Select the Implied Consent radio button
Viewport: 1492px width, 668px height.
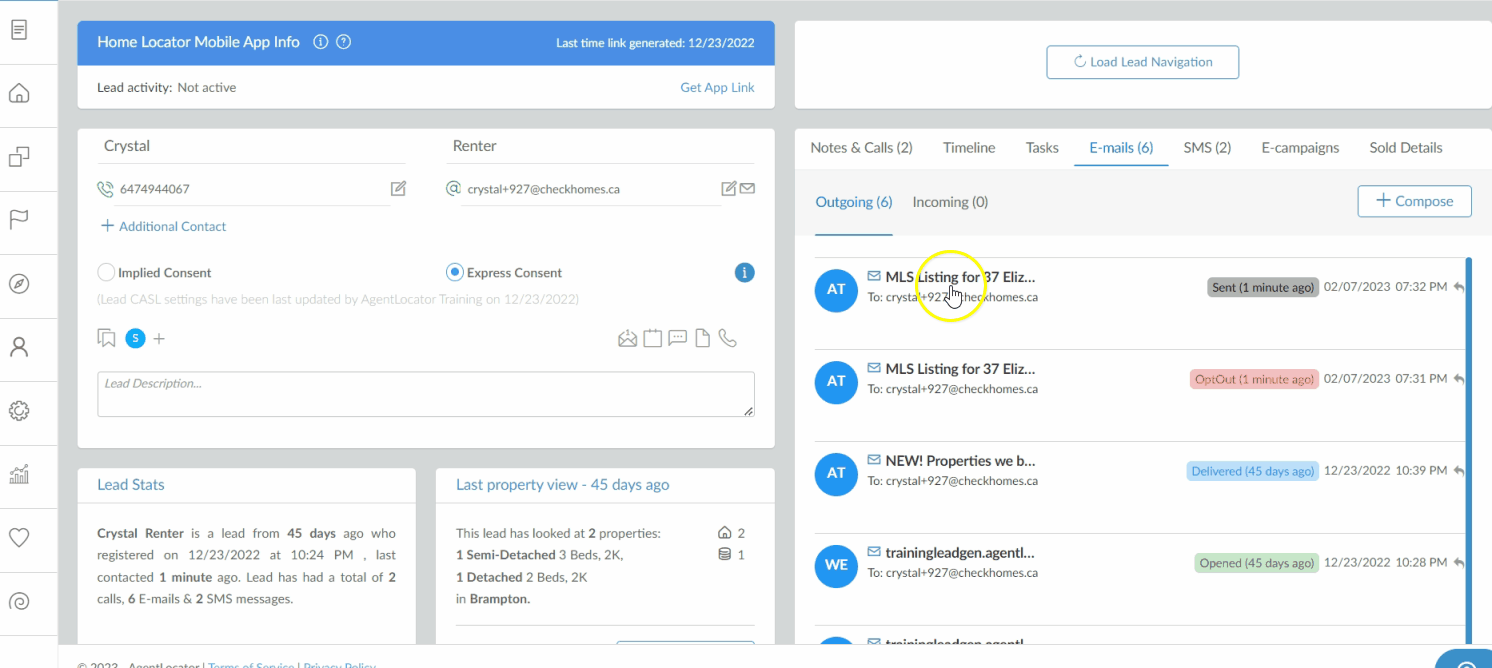[106, 272]
